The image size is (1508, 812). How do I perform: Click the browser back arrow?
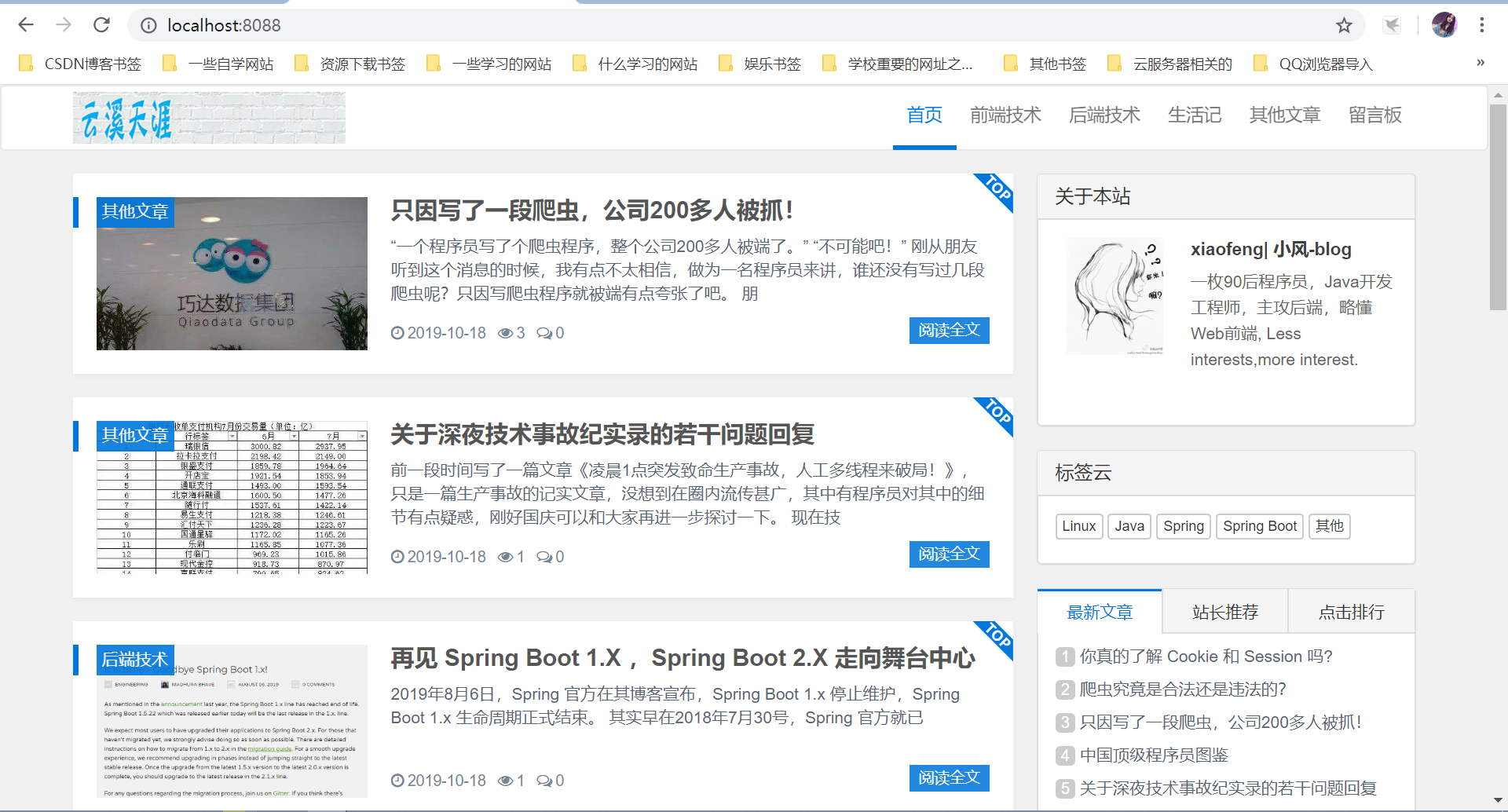[x=26, y=25]
